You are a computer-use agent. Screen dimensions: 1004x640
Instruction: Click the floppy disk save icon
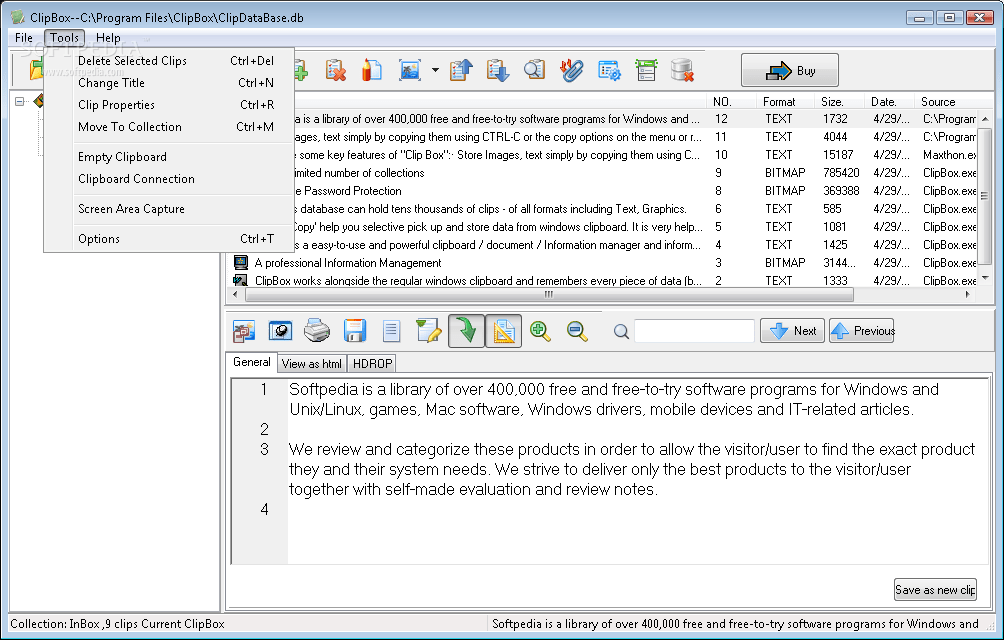pyautogui.click(x=354, y=331)
